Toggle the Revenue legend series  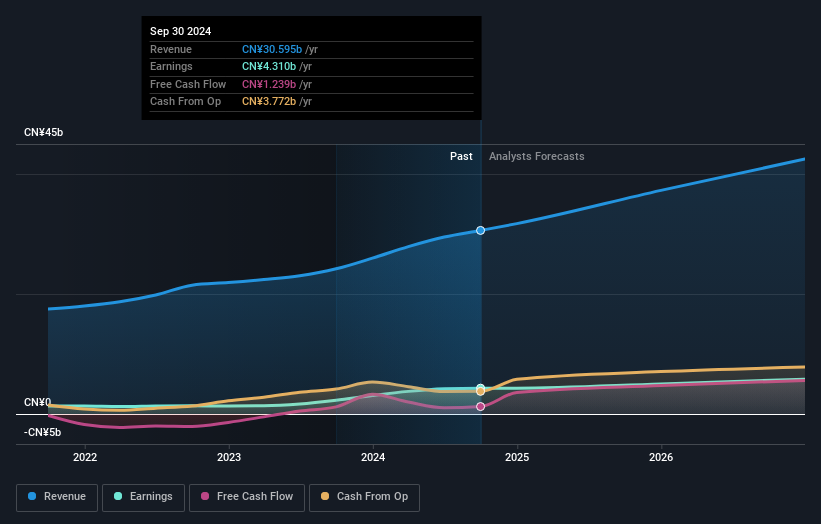57,497
